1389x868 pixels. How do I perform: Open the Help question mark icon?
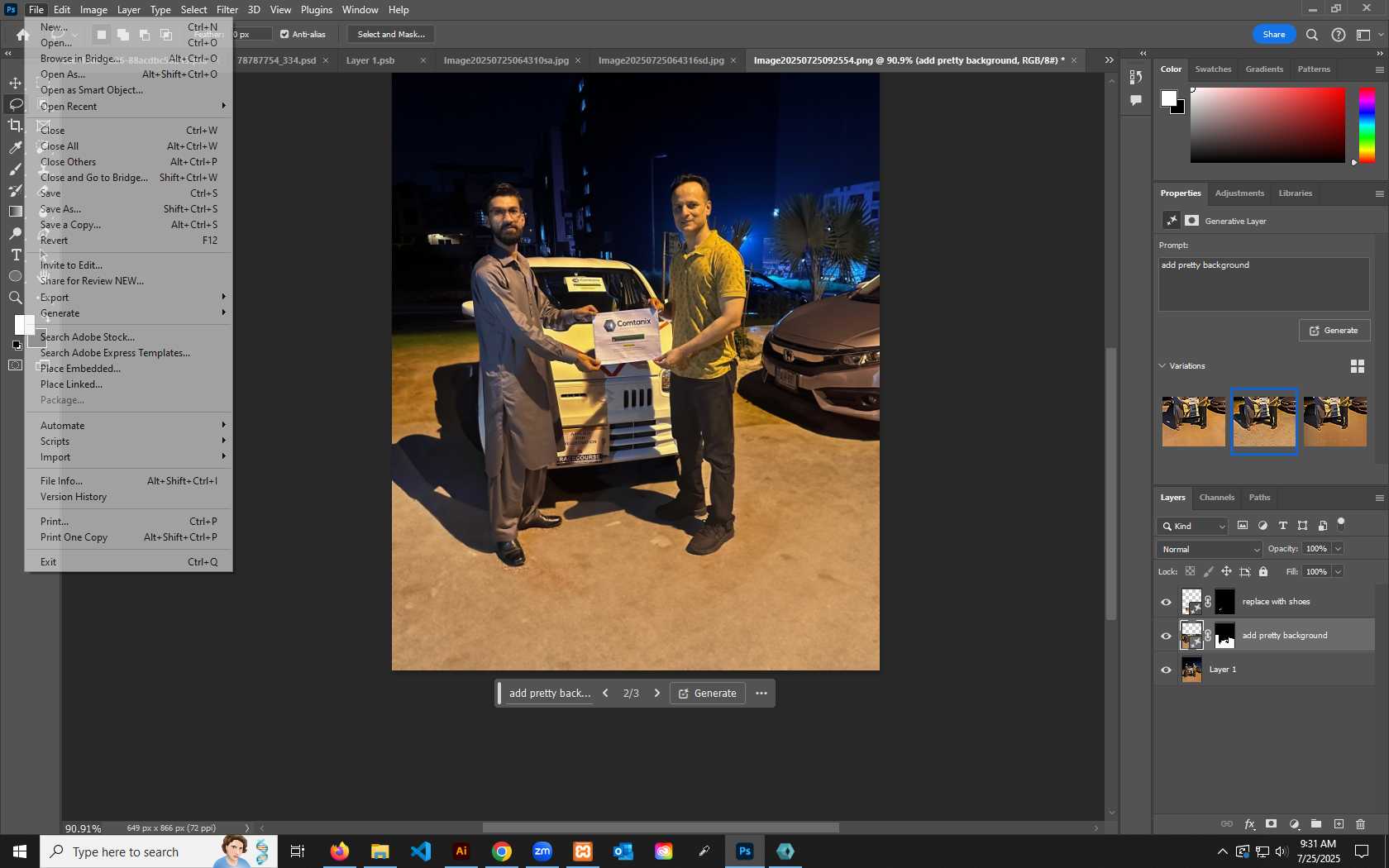click(1339, 35)
